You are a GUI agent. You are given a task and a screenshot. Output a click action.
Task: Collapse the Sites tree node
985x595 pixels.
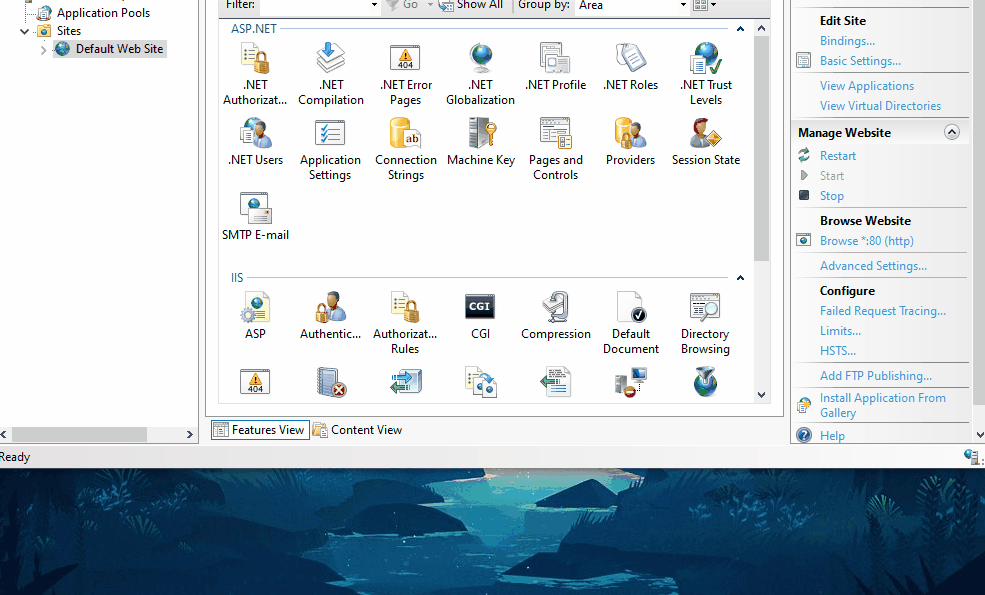click(24, 31)
